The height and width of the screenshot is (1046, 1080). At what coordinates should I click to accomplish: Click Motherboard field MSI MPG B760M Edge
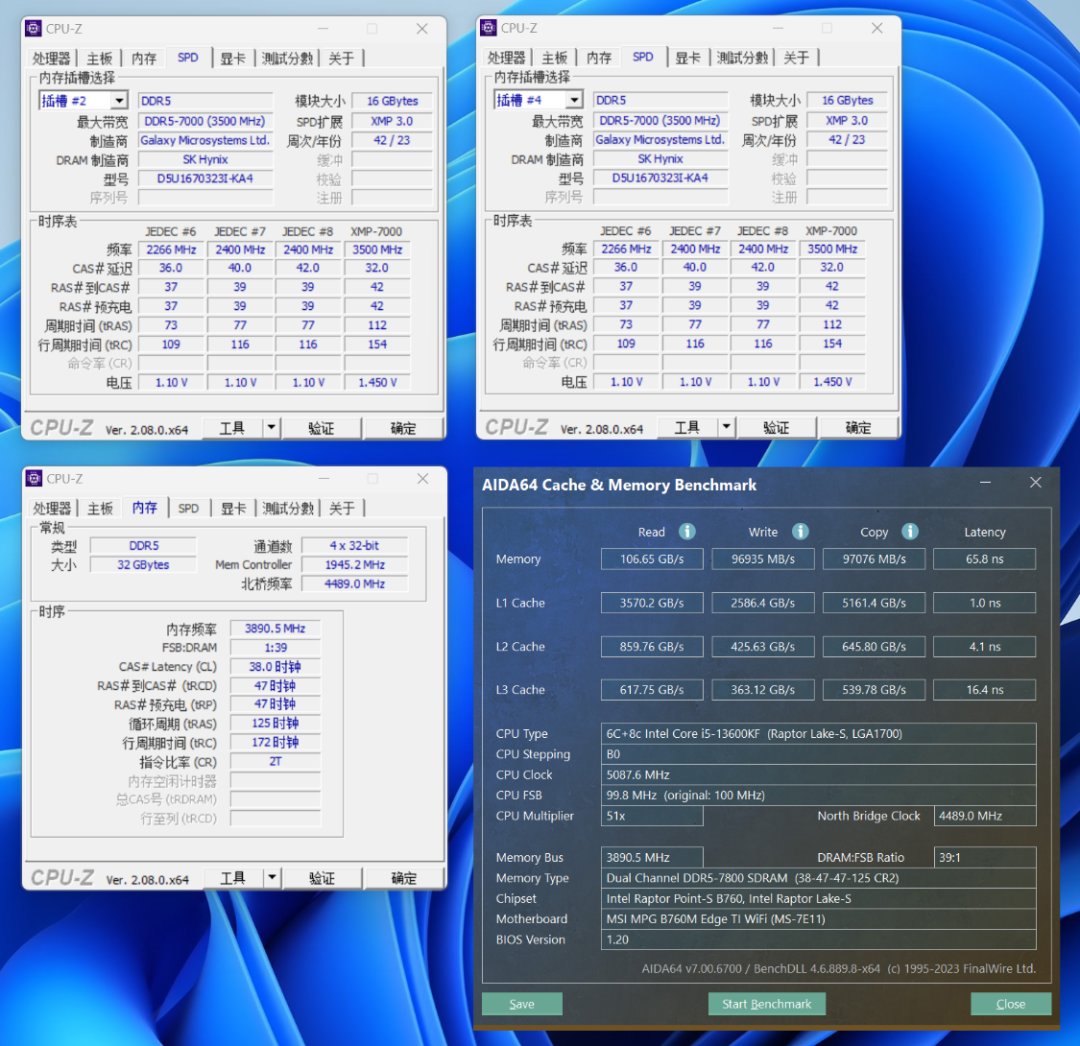(818, 919)
